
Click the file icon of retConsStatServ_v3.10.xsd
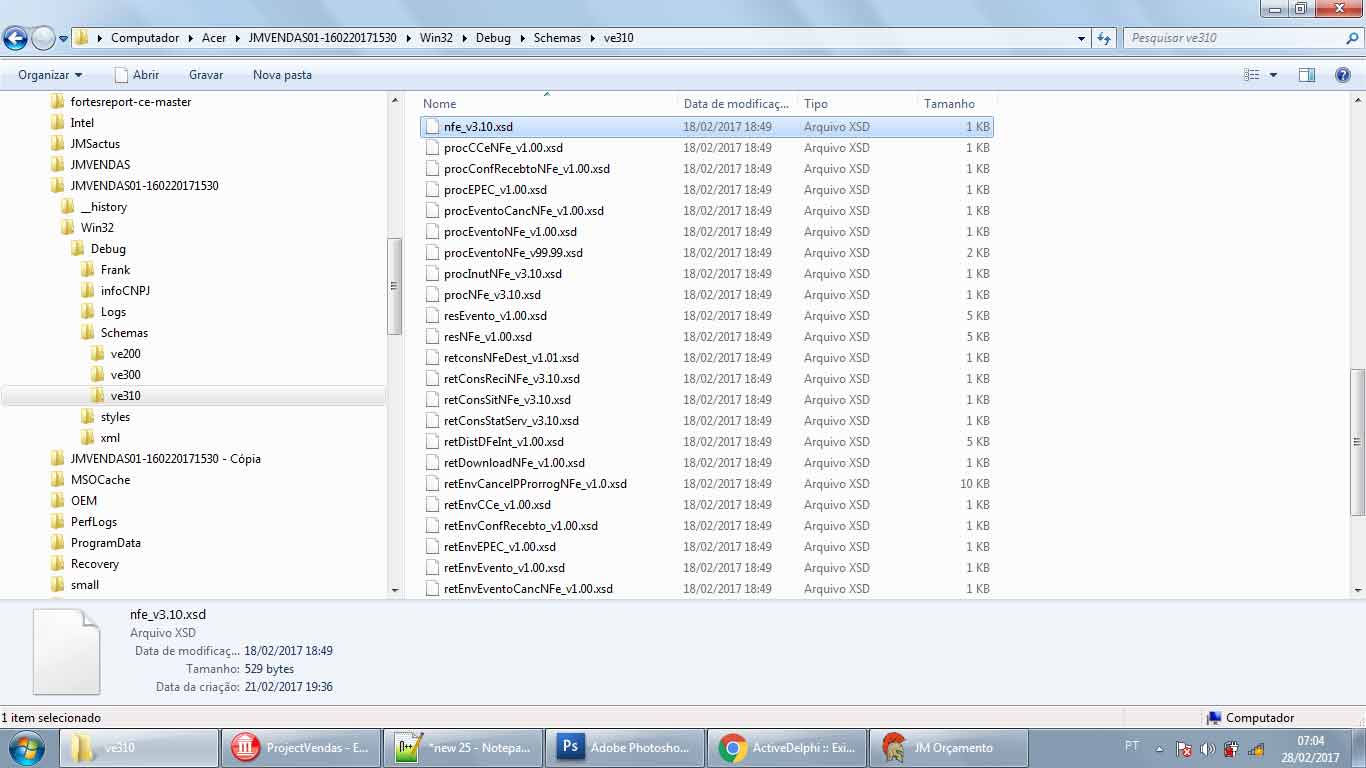[x=432, y=421]
